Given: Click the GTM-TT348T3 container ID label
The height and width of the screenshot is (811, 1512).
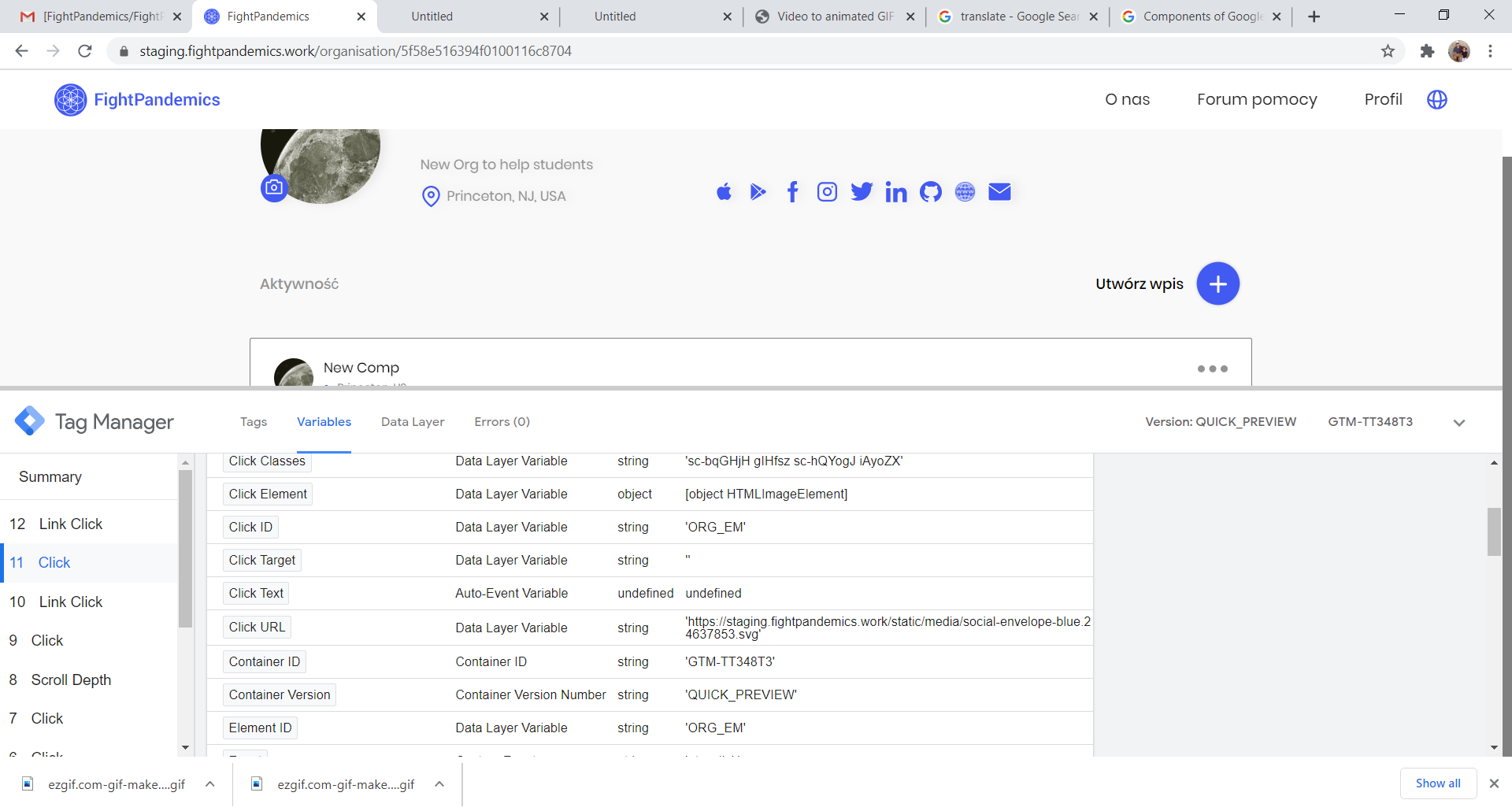Looking at the screenshot, I should coord(1370,422).
